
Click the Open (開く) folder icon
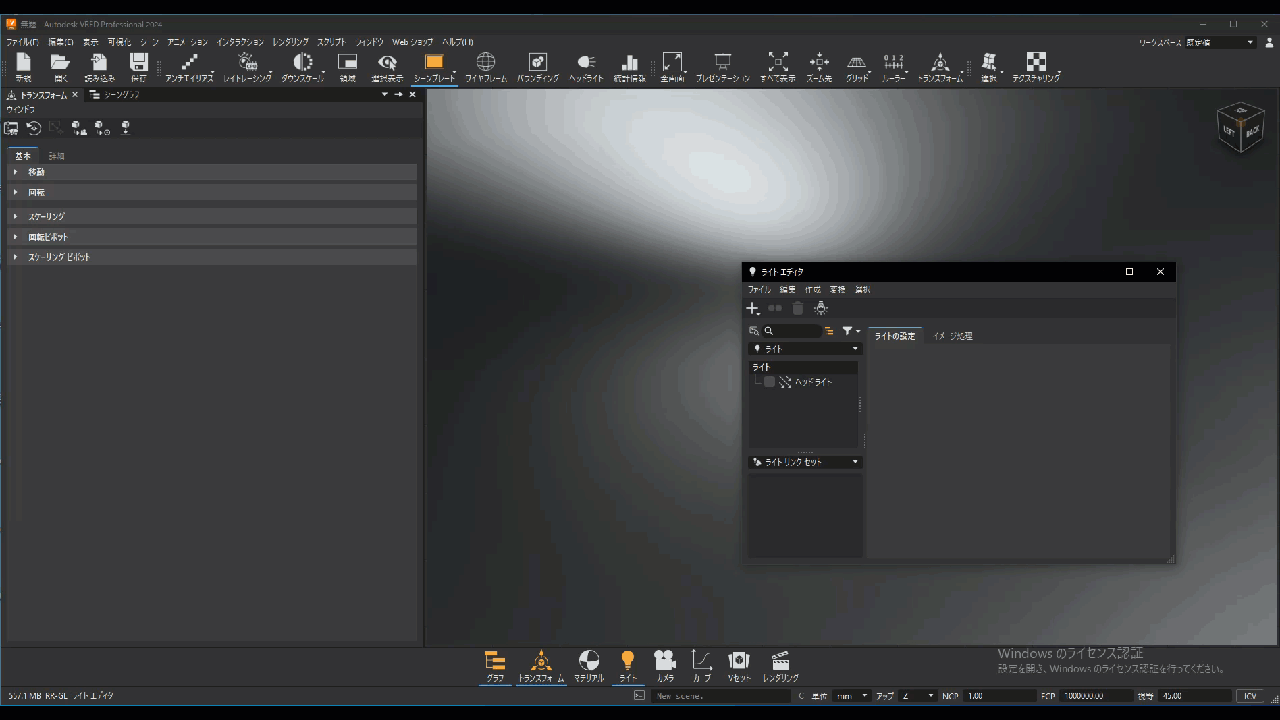[x=61, y=67]
